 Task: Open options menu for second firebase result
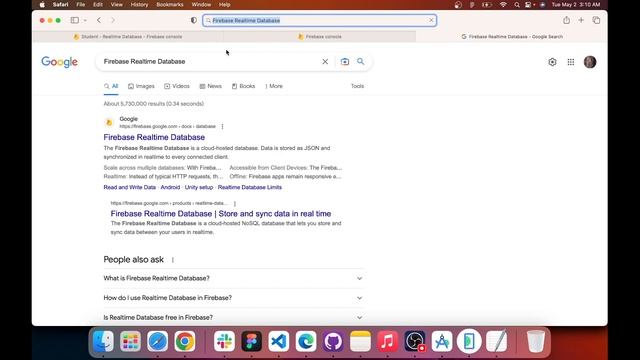click(235, 203)
